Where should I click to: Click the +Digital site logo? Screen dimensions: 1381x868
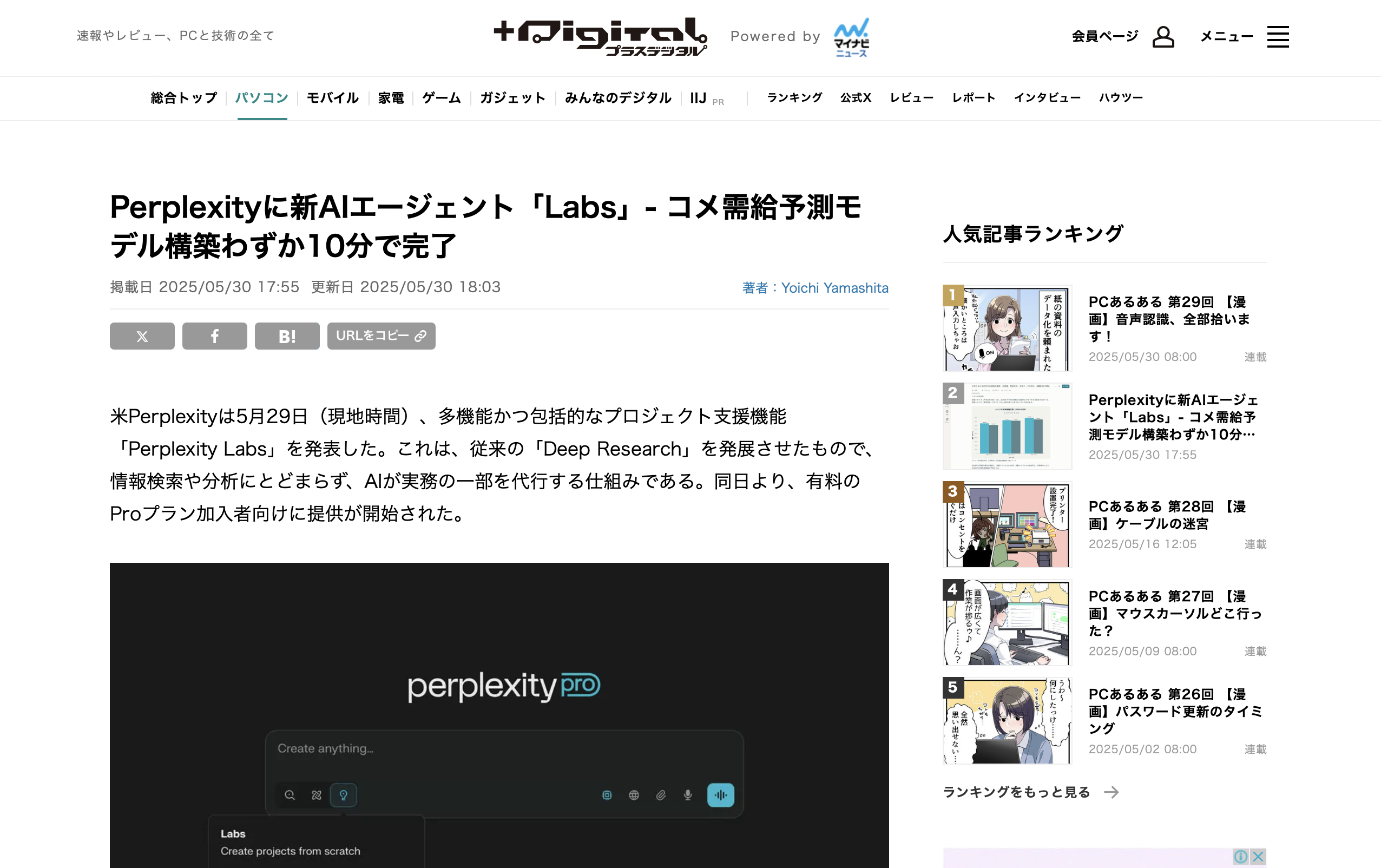[x=601, y=37]
